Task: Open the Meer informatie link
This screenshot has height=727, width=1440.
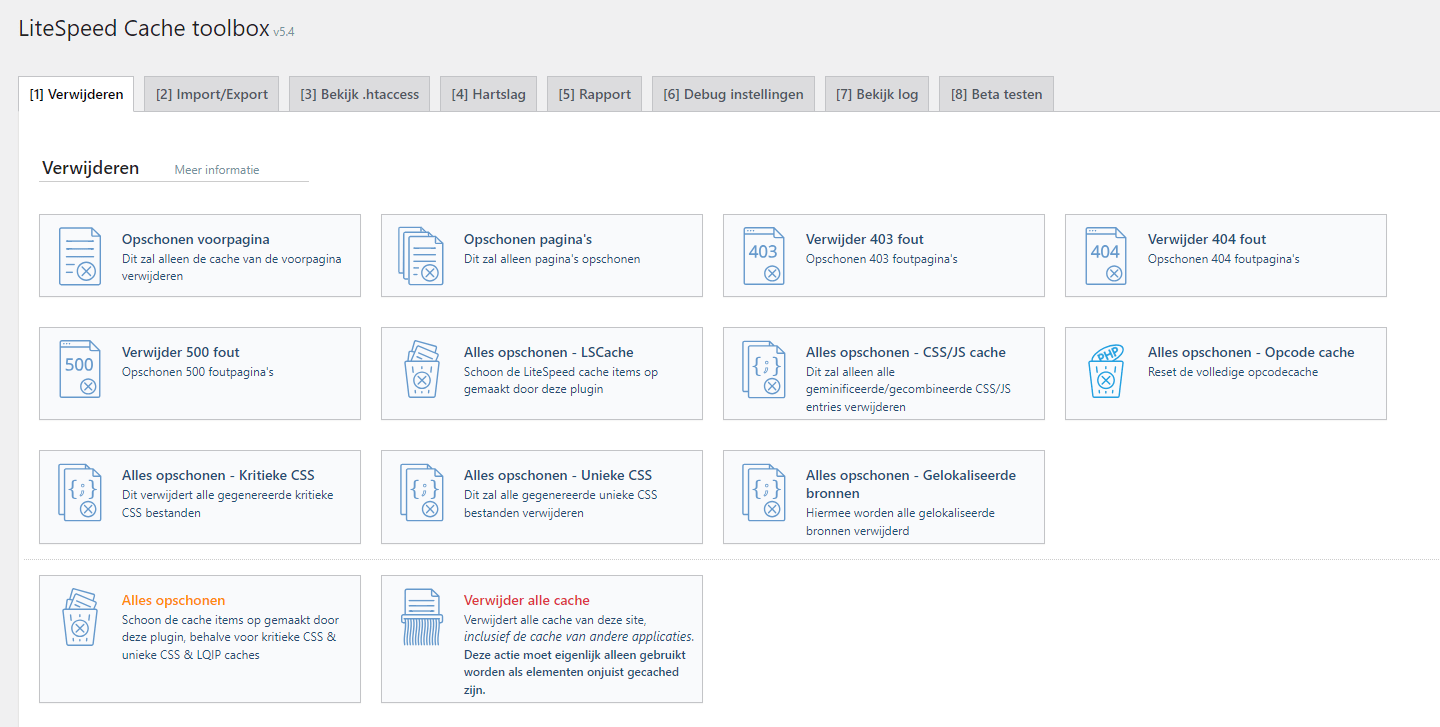Action: 216,169
